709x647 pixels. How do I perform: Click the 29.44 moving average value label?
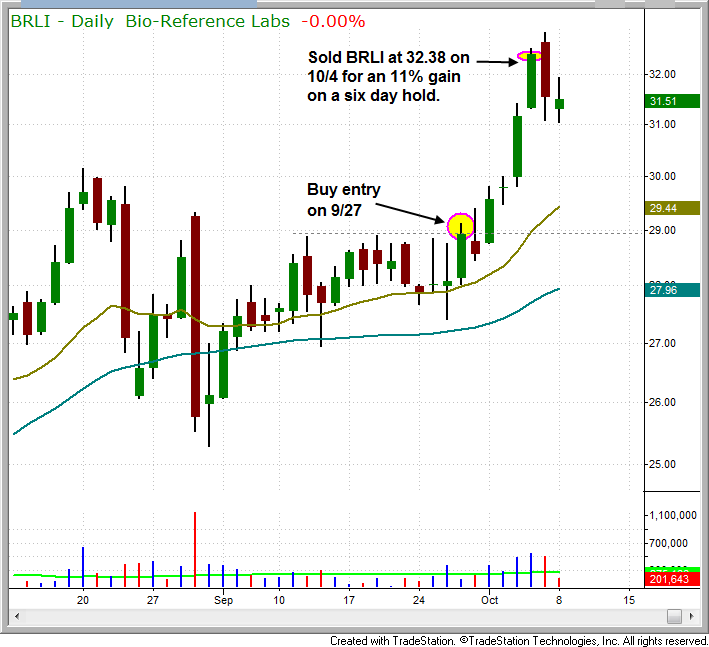[x=672, y=208]
